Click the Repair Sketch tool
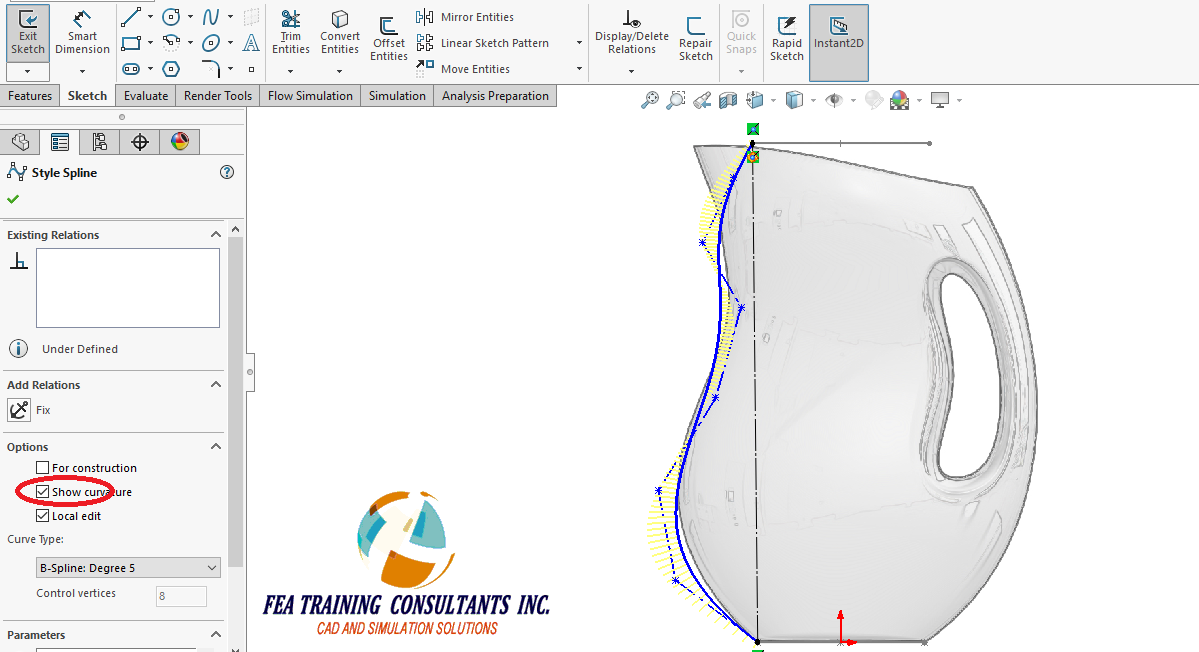 pyautogui.click(x=695, y=36)
